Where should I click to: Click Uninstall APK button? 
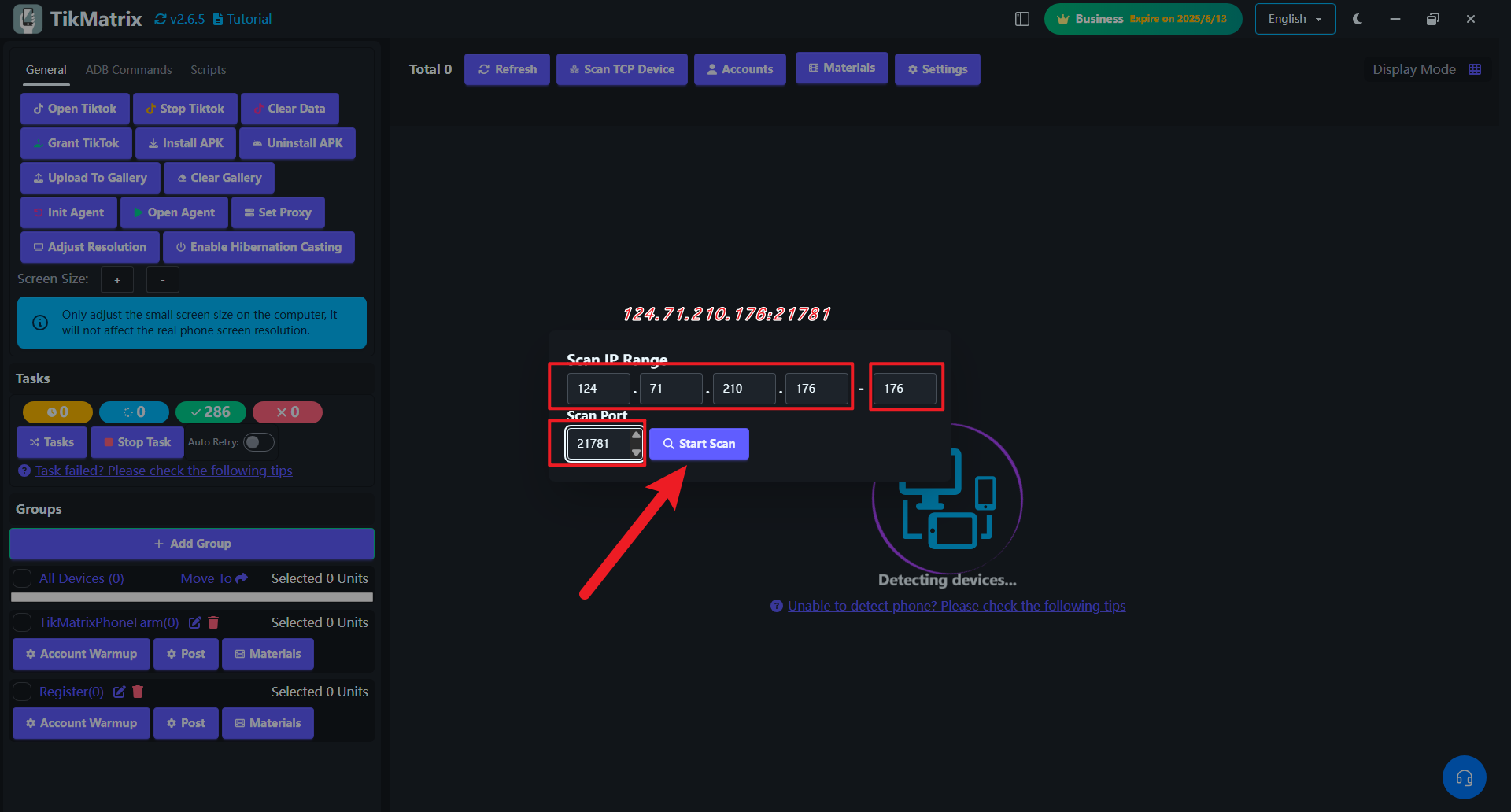click(297, 143)
